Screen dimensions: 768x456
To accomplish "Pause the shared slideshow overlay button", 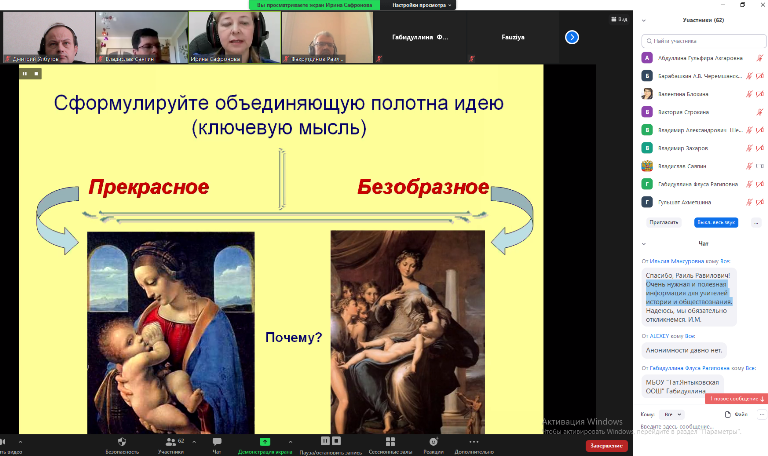I will 25,73.
